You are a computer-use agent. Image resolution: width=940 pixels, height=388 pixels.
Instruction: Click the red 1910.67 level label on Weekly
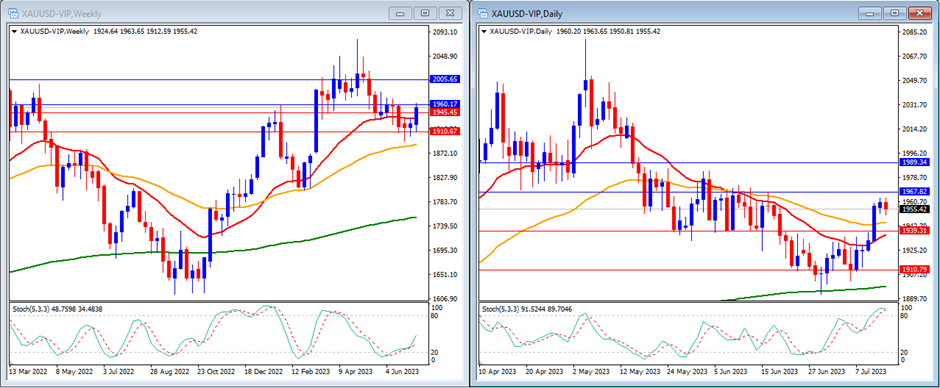[445, 131]
